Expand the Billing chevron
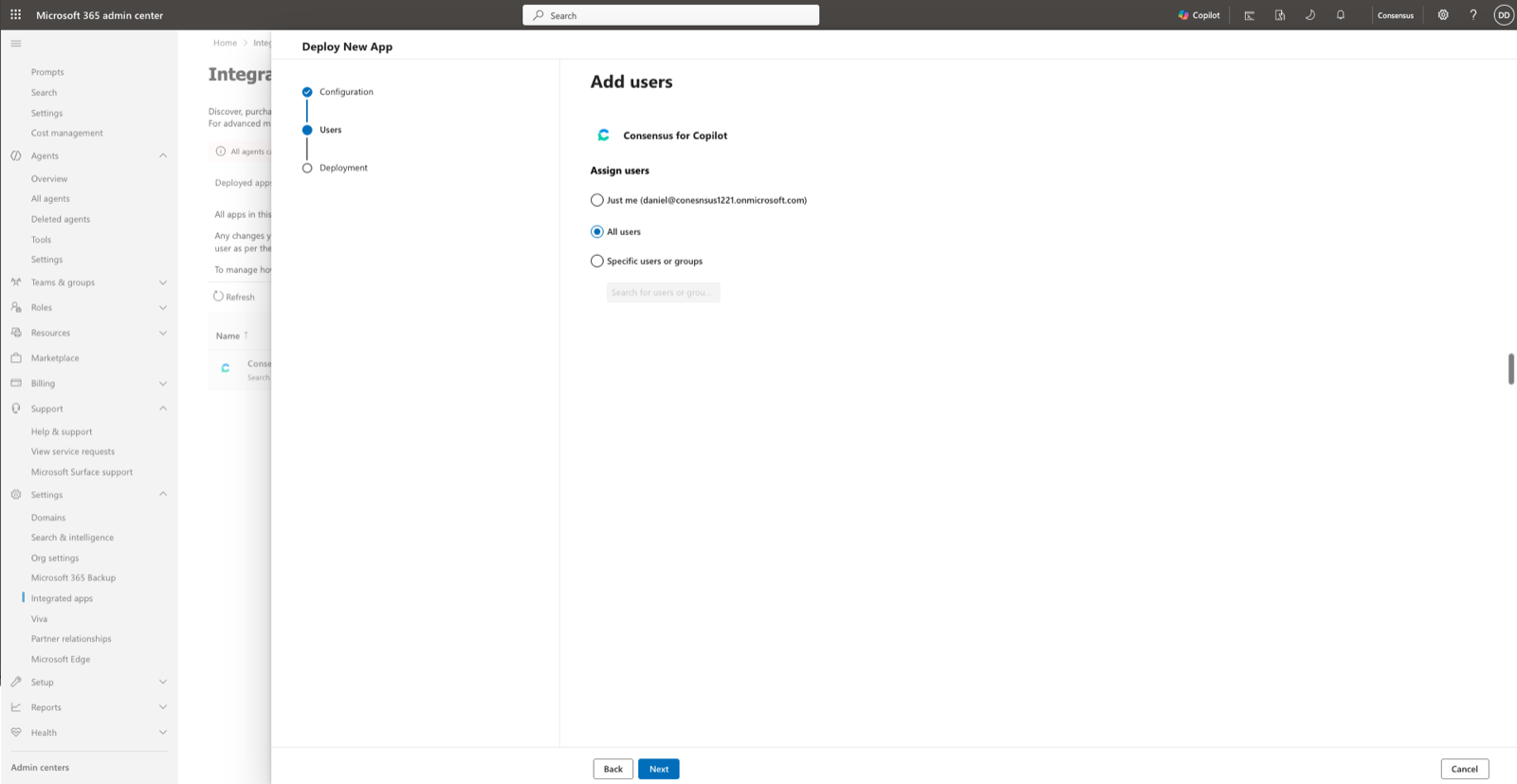1517x784 pixels. [163, 383]
